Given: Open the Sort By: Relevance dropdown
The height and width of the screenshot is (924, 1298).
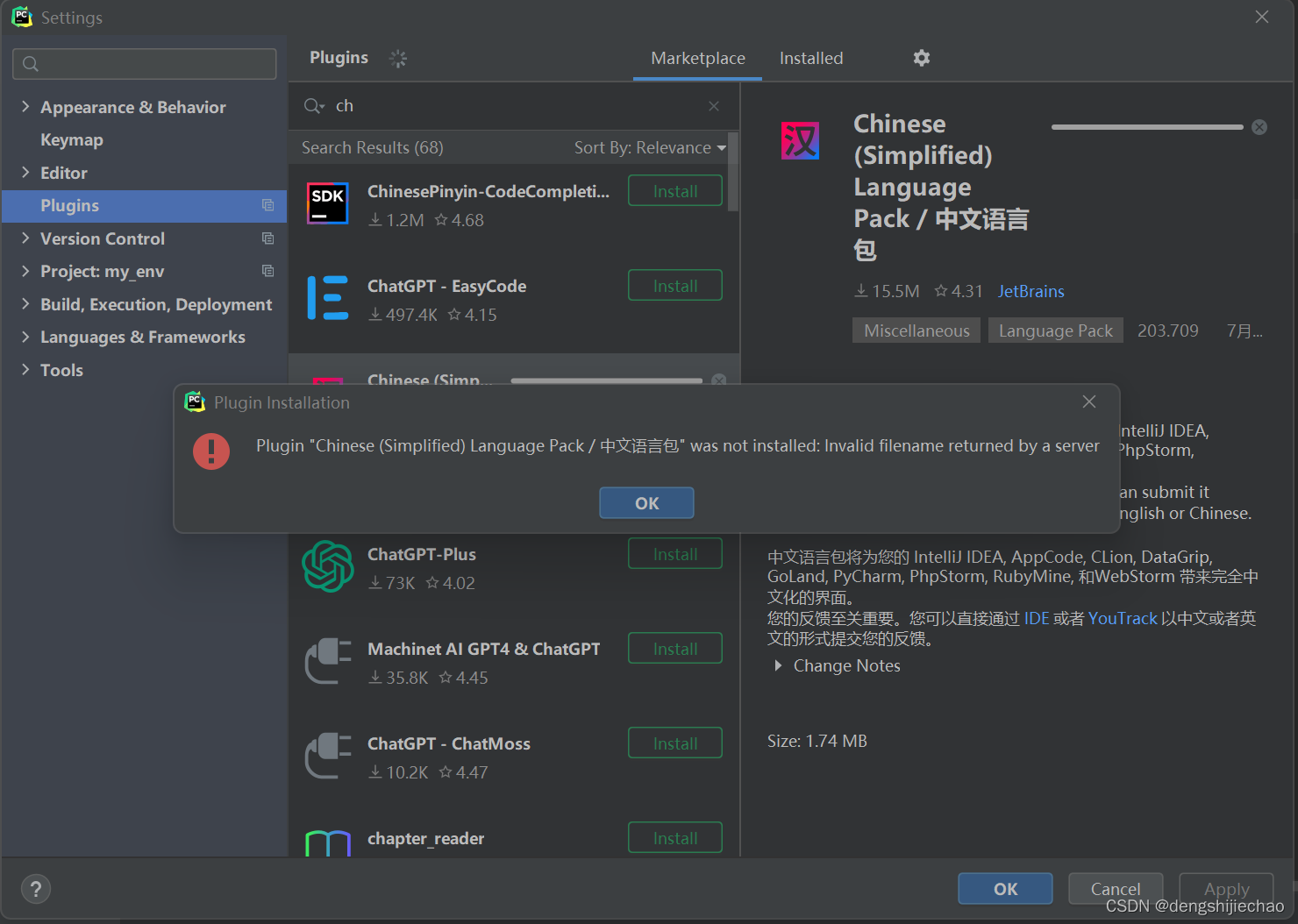Looking at the screenshot, I should click(x=650, y=147).
